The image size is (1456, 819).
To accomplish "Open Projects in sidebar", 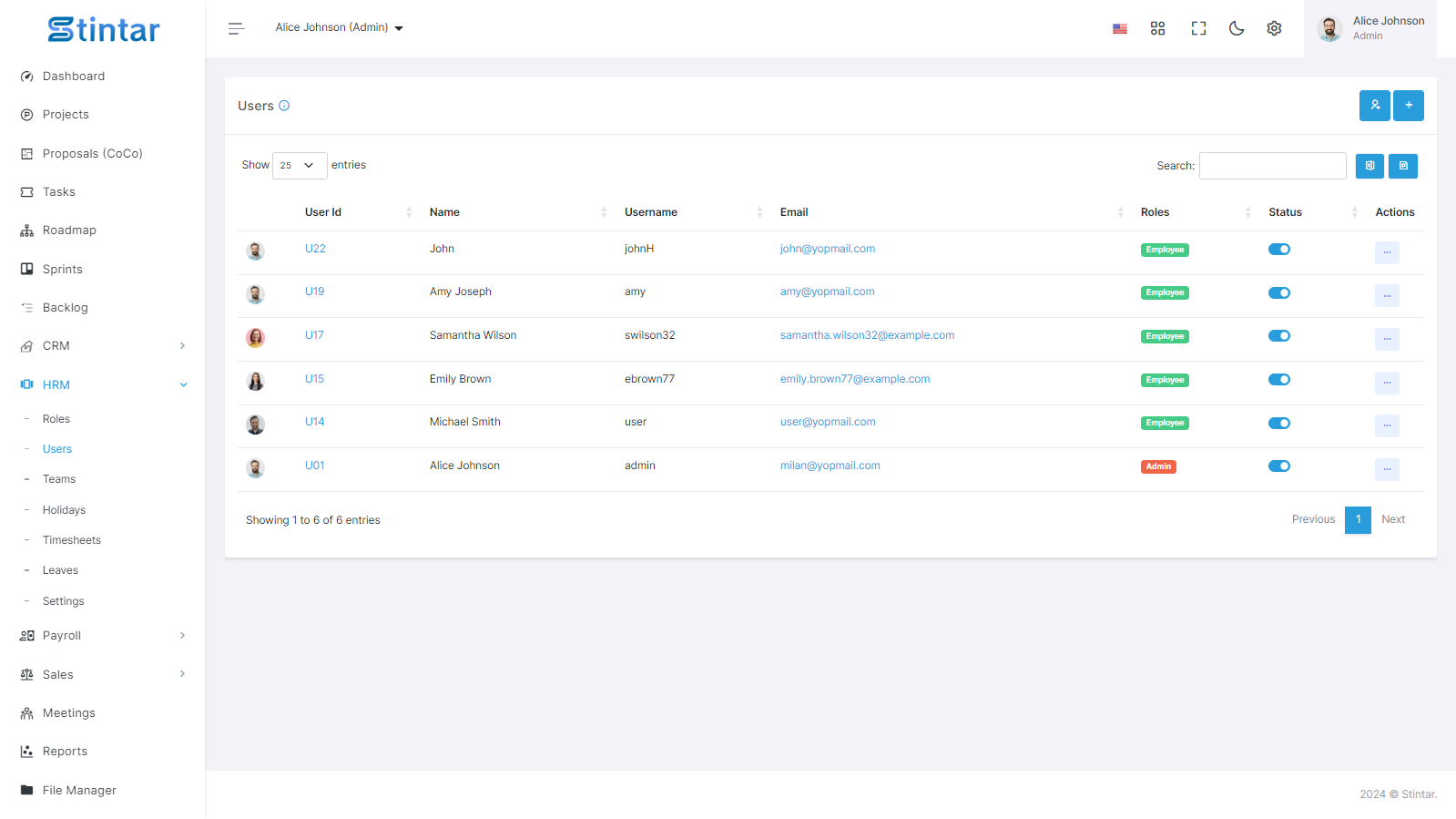I will click(66, 115).
